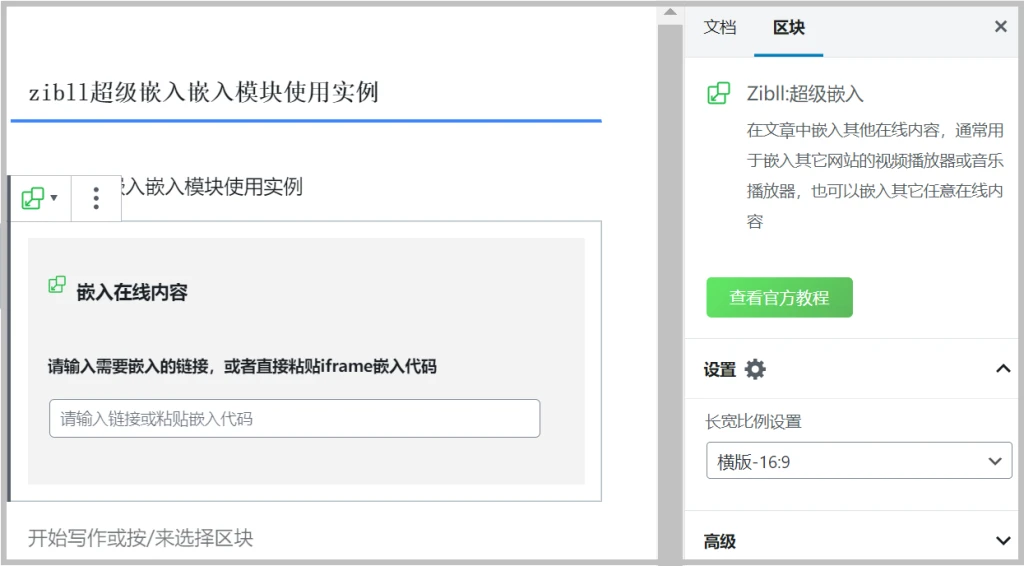This screenshot has width=1024, height=566.
Task: Open the block type switcher icon
Action: point(33,198)
